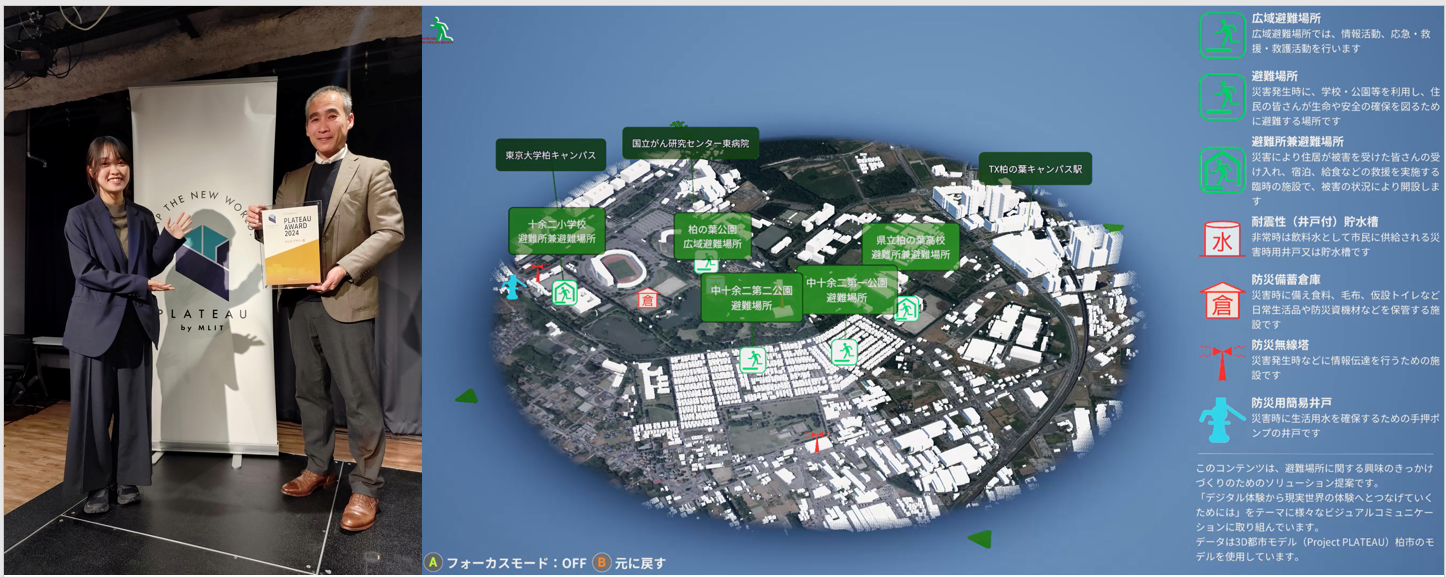Select the 倉 storage warehouse icon in the legend
The height and width of the screenshot is (577, 1446).
point(1221,303)
